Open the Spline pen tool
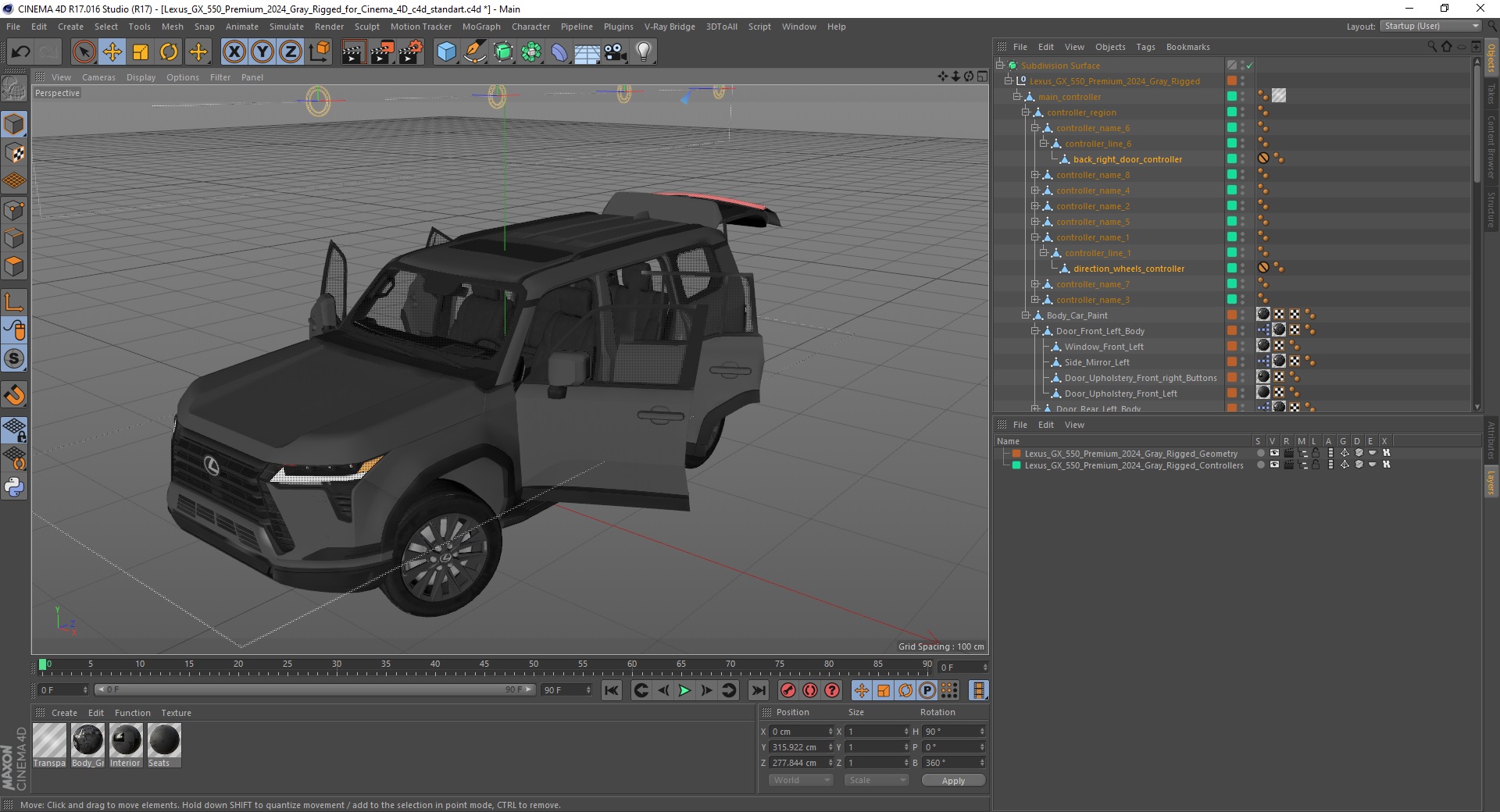 [x=474, y=52]
